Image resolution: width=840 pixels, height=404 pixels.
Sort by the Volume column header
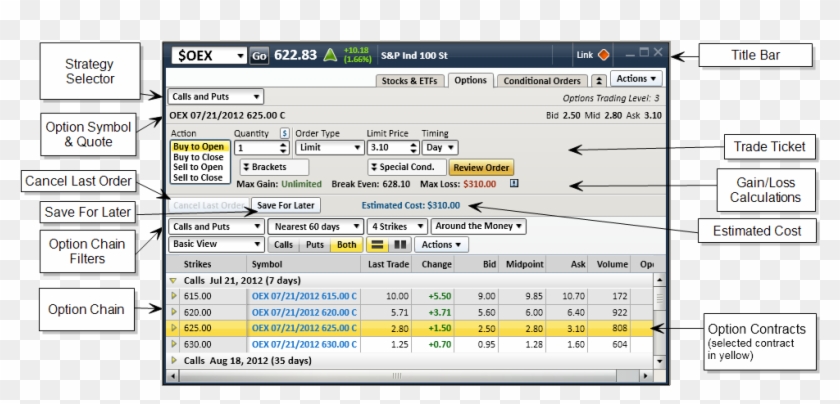click(x=609, y=264)
